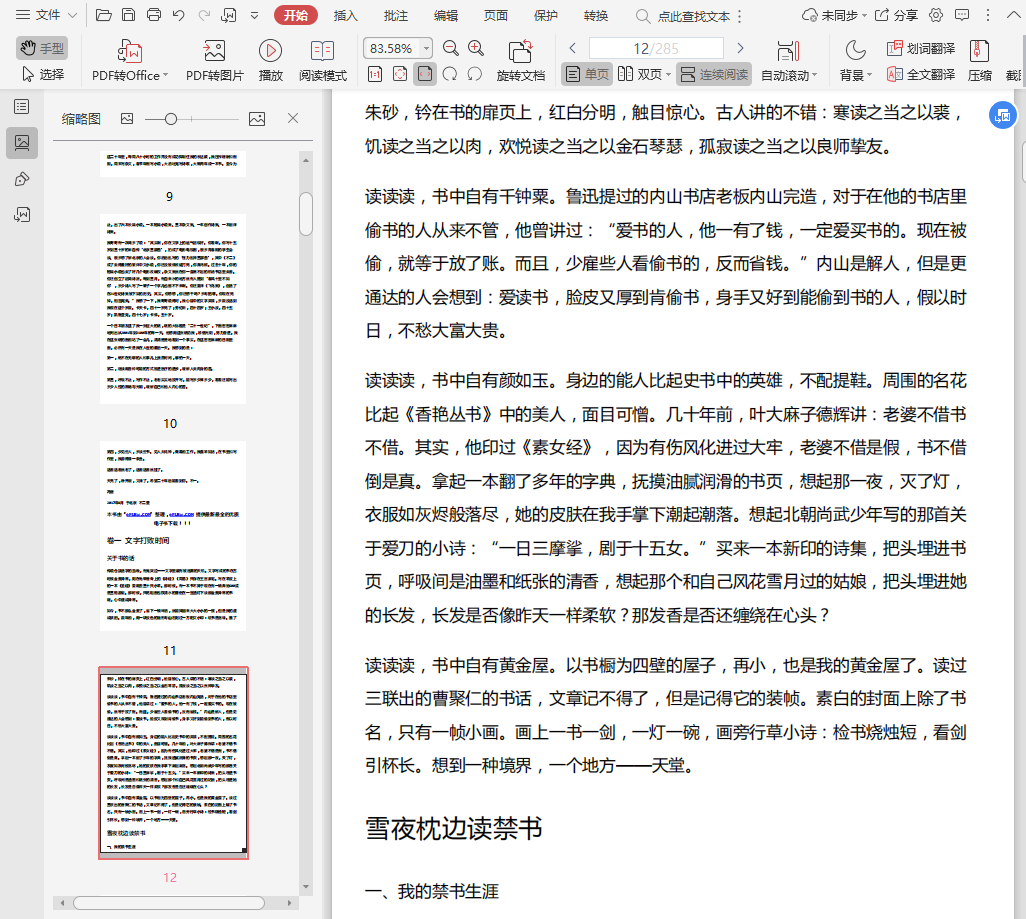Select the 开始 ribbon tab
Image resolution: width=1026 pixels, height=919 pixels.
click(x=296, y=15)
